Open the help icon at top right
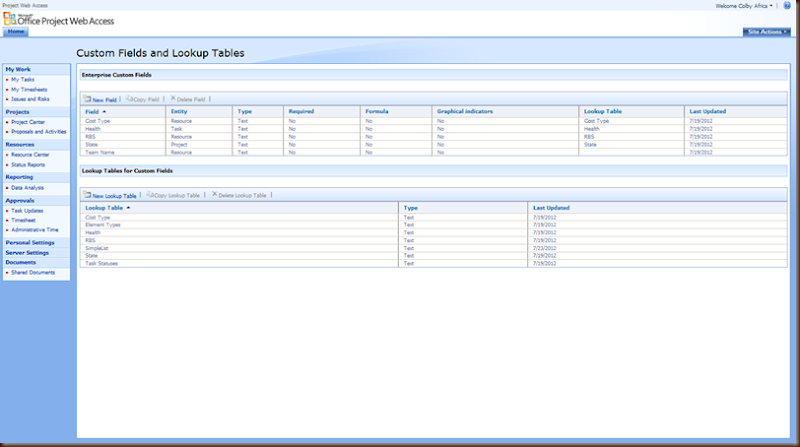800x447 pixels. point(787,6)
